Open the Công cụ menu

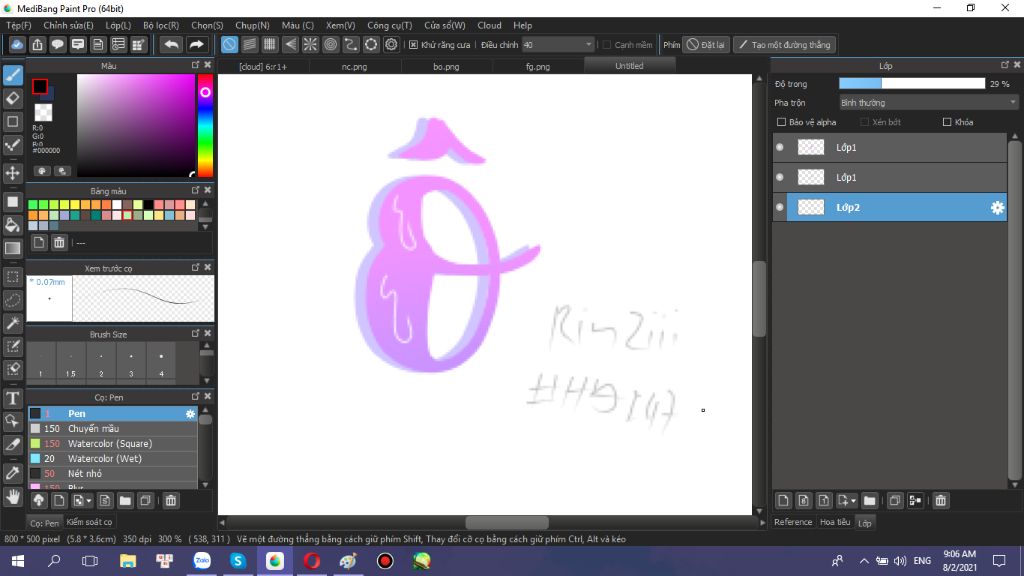coord(389,25)
